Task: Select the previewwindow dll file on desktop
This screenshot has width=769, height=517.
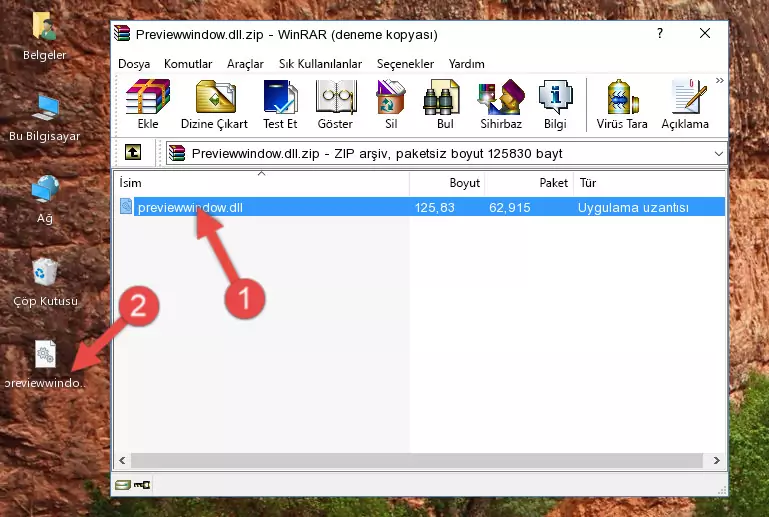Action: pyautogui.click(x=45, y=365)
